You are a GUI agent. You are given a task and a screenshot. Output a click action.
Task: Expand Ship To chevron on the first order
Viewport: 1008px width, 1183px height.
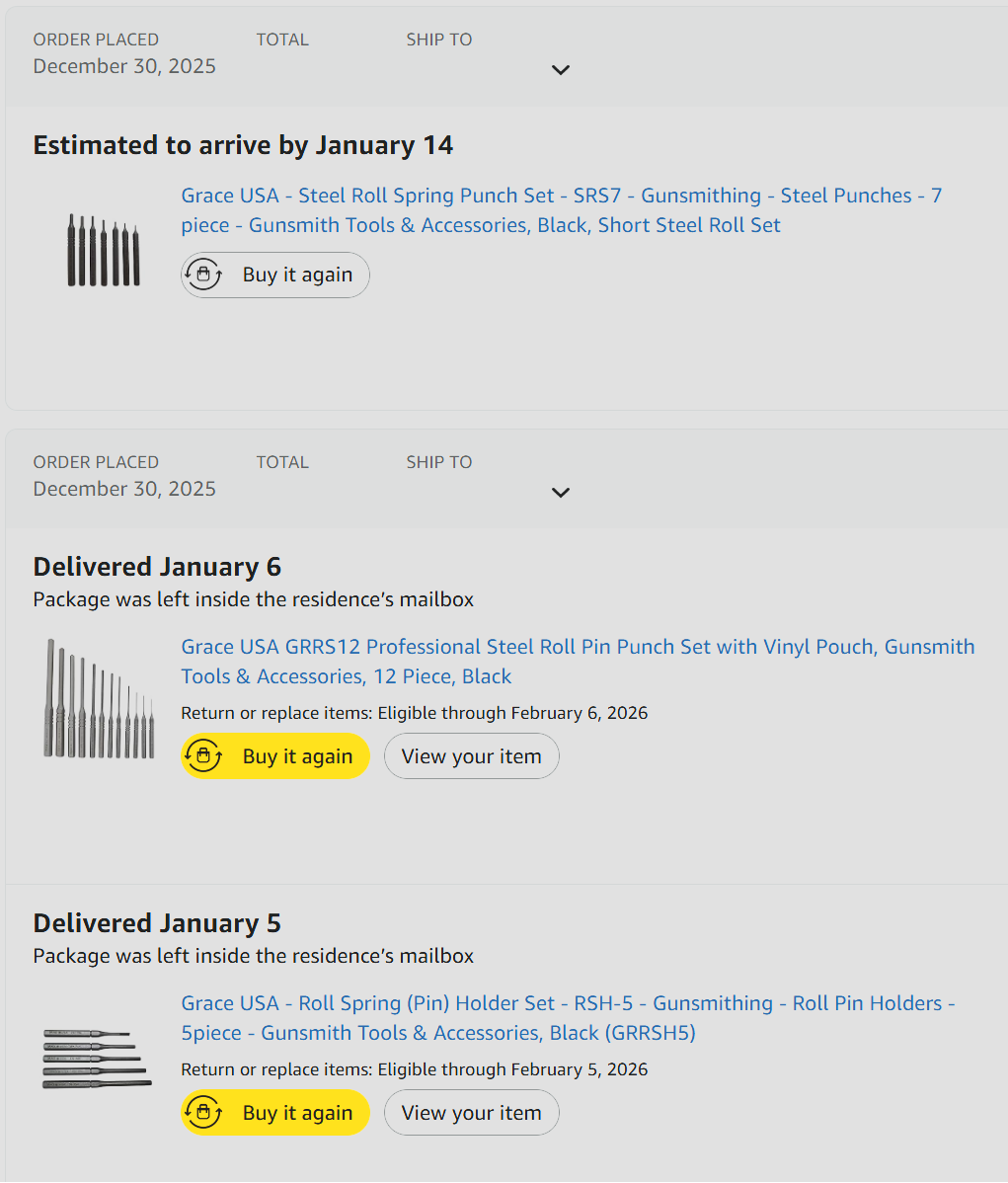click(x=561, y=70)
